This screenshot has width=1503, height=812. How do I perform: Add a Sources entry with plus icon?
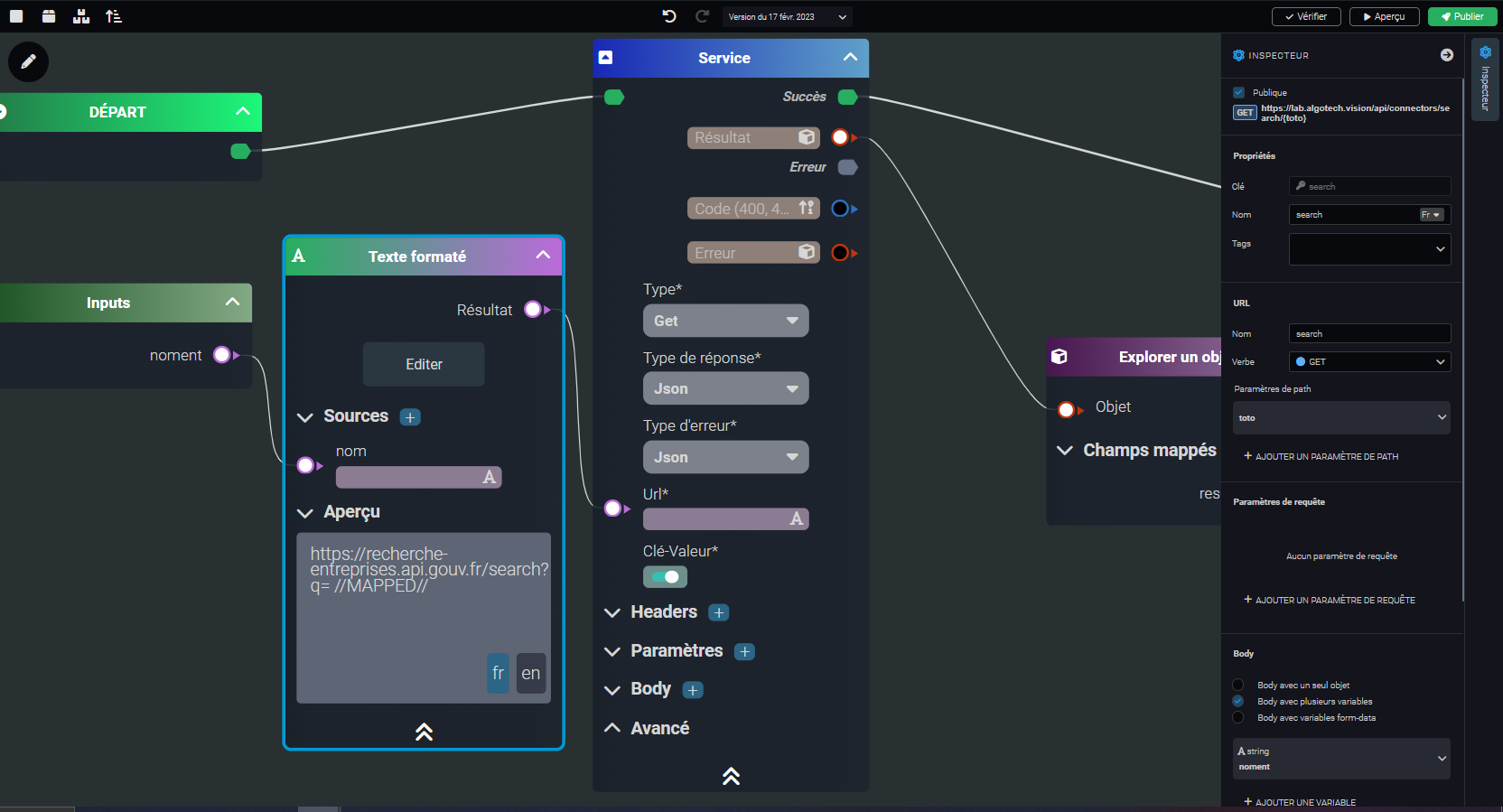(410, 417)
